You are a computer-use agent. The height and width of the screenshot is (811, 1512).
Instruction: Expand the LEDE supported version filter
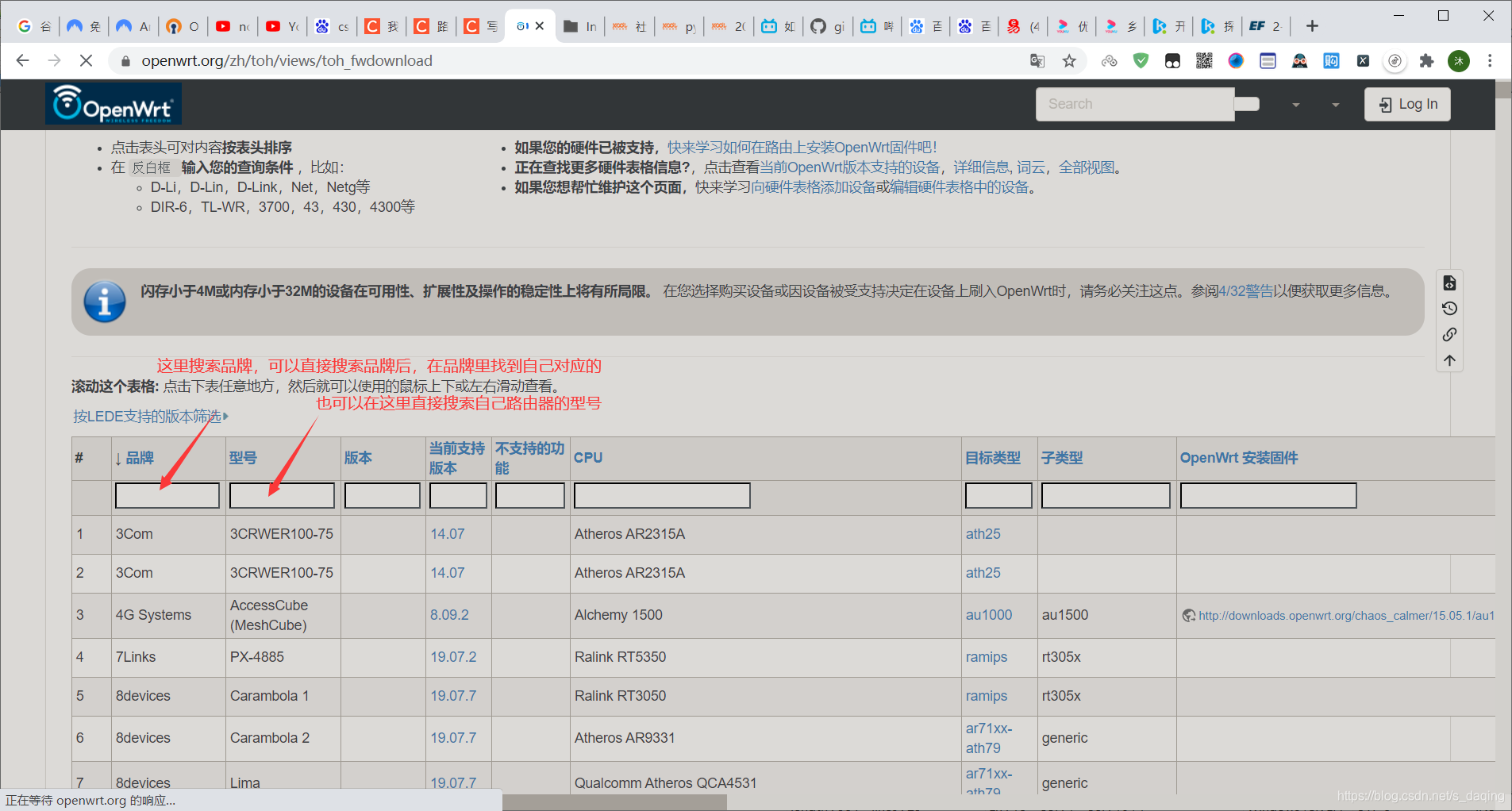150,417
